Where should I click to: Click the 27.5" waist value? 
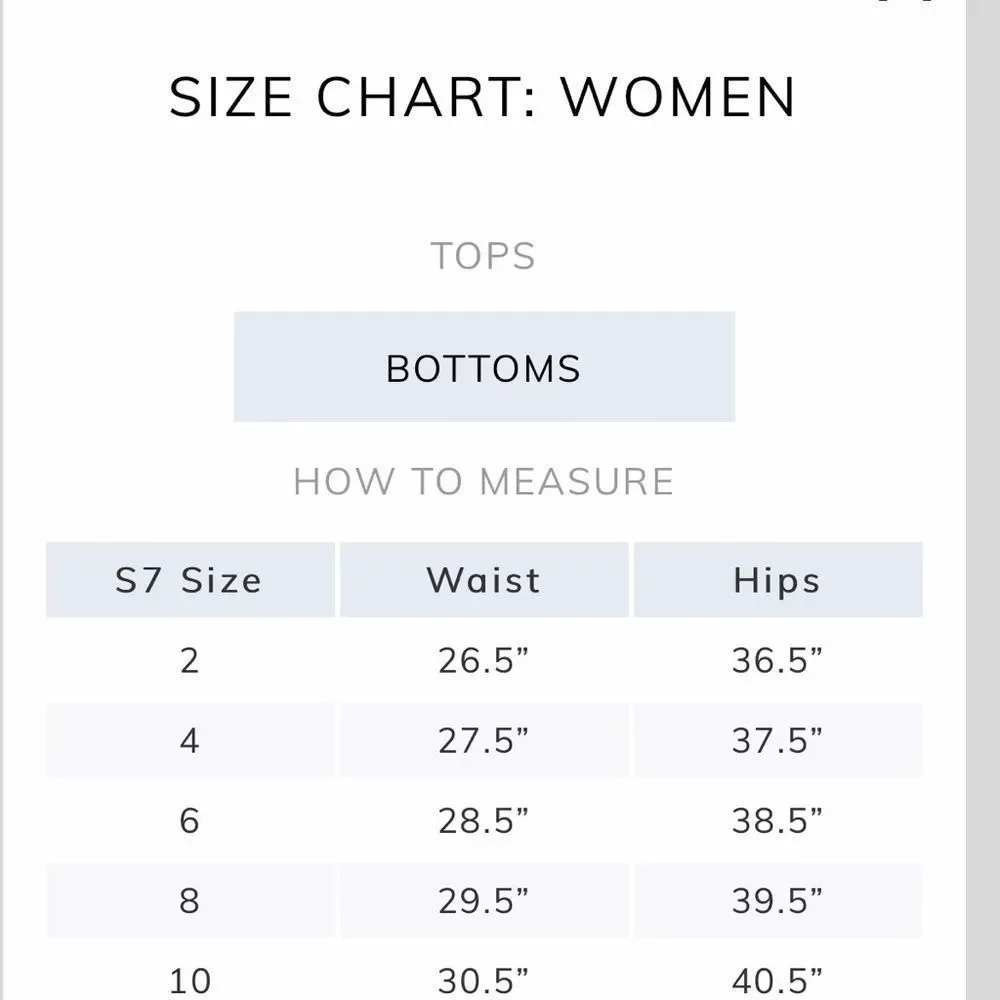(484, 741)
